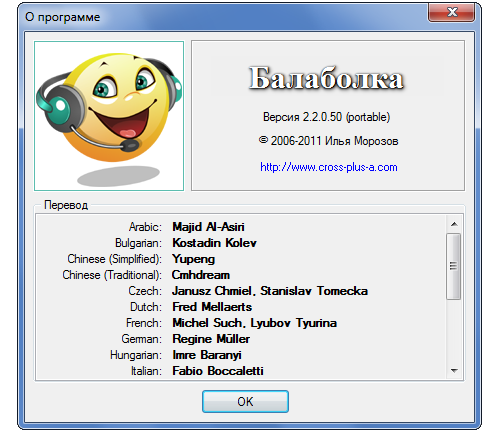
Task: Select translator name Fabio Boccaletti
Action: point(218,371)
